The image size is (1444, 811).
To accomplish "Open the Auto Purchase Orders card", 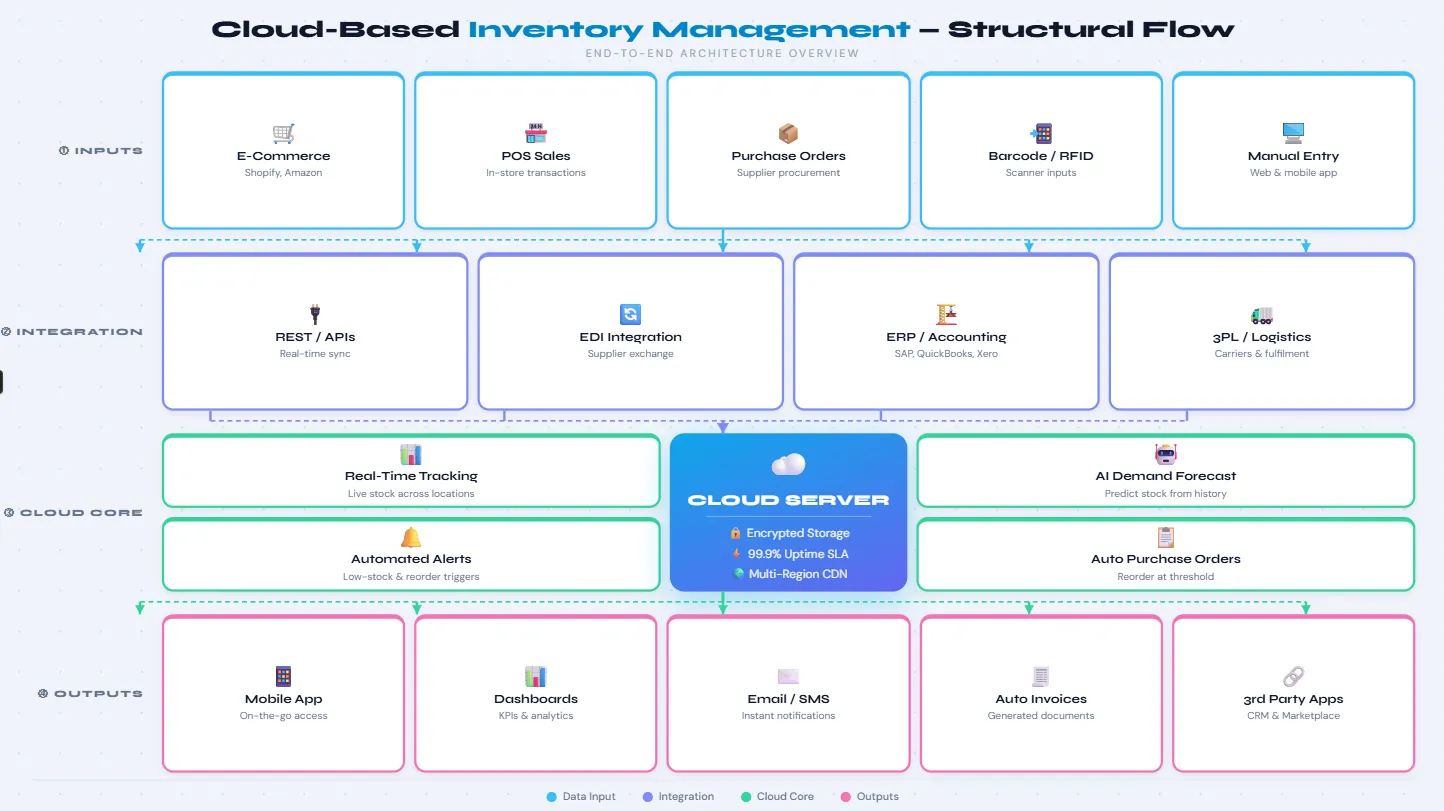I will coord(1166,555).
